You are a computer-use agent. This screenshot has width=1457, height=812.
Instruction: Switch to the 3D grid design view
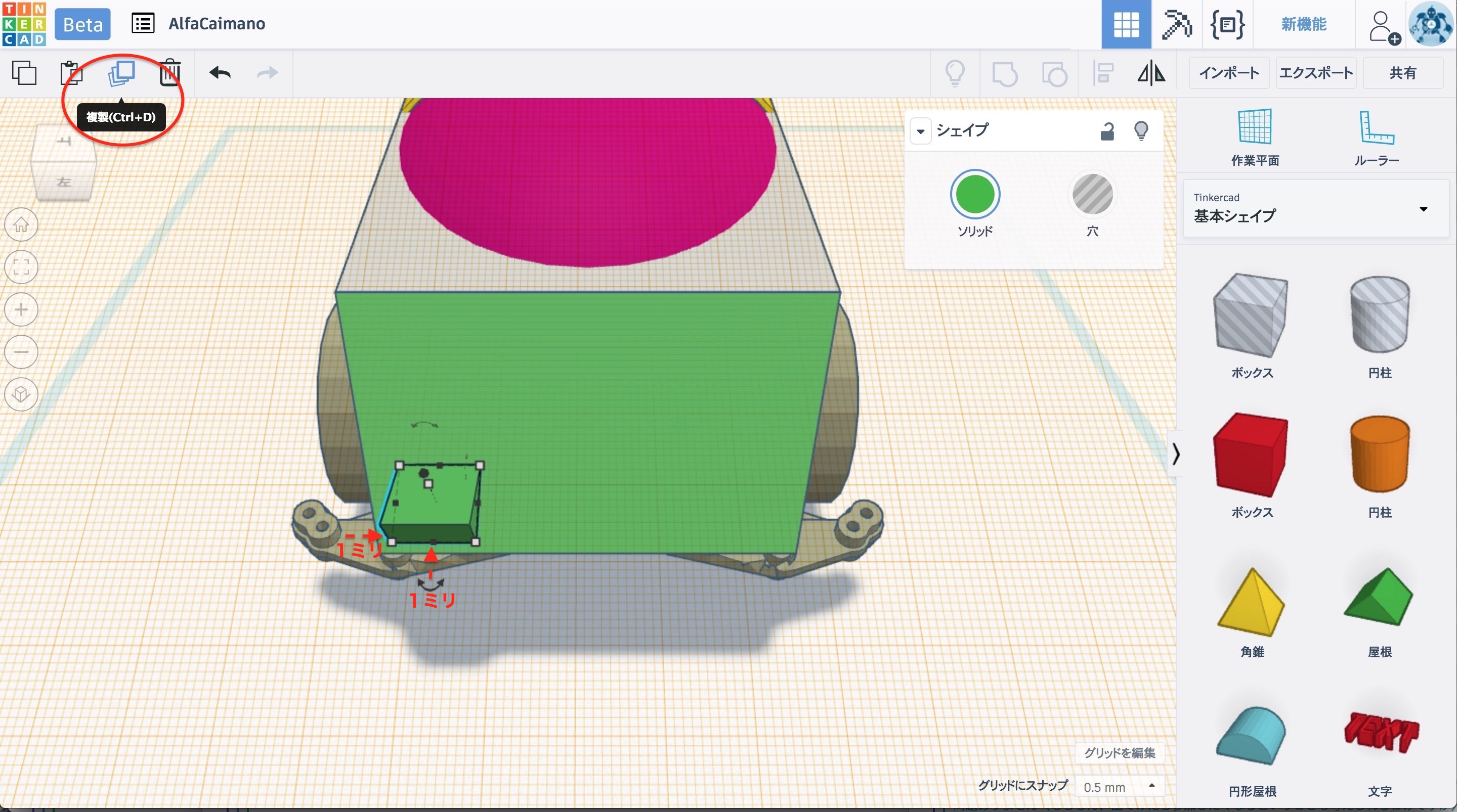click(1126, 24)
